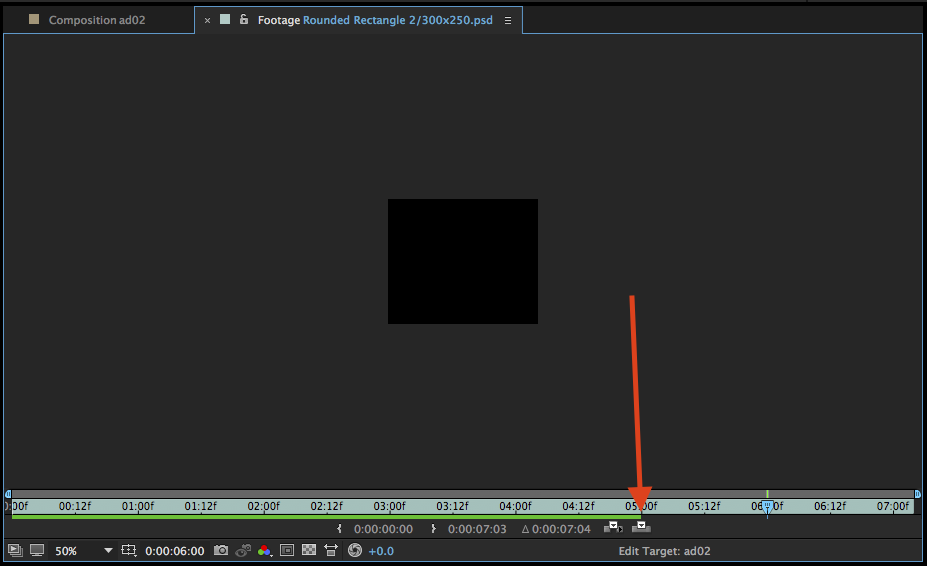Click the duration value 0:00:07:04

(561, 529)
